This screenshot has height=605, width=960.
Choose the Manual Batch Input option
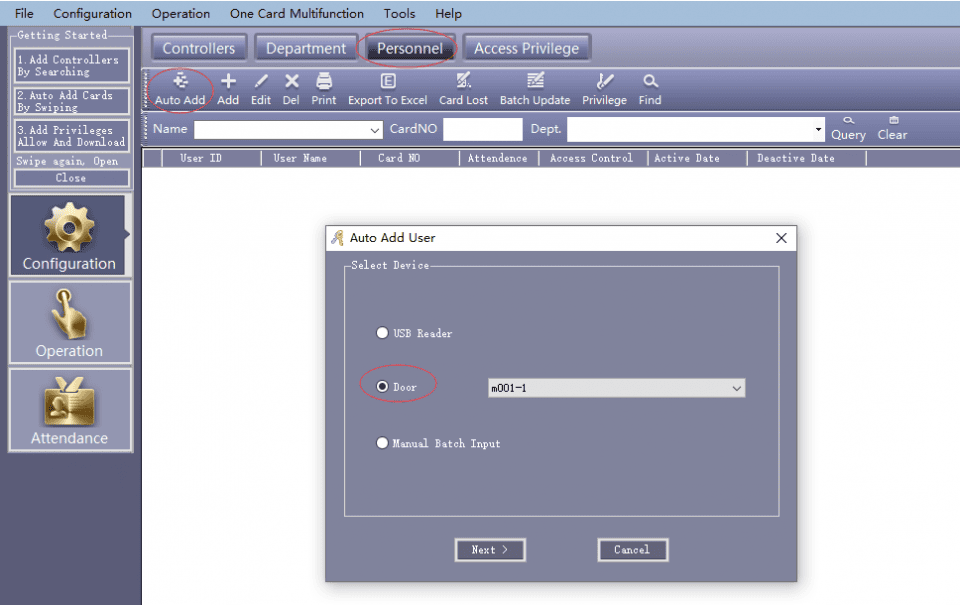click(x=382, y=443)
